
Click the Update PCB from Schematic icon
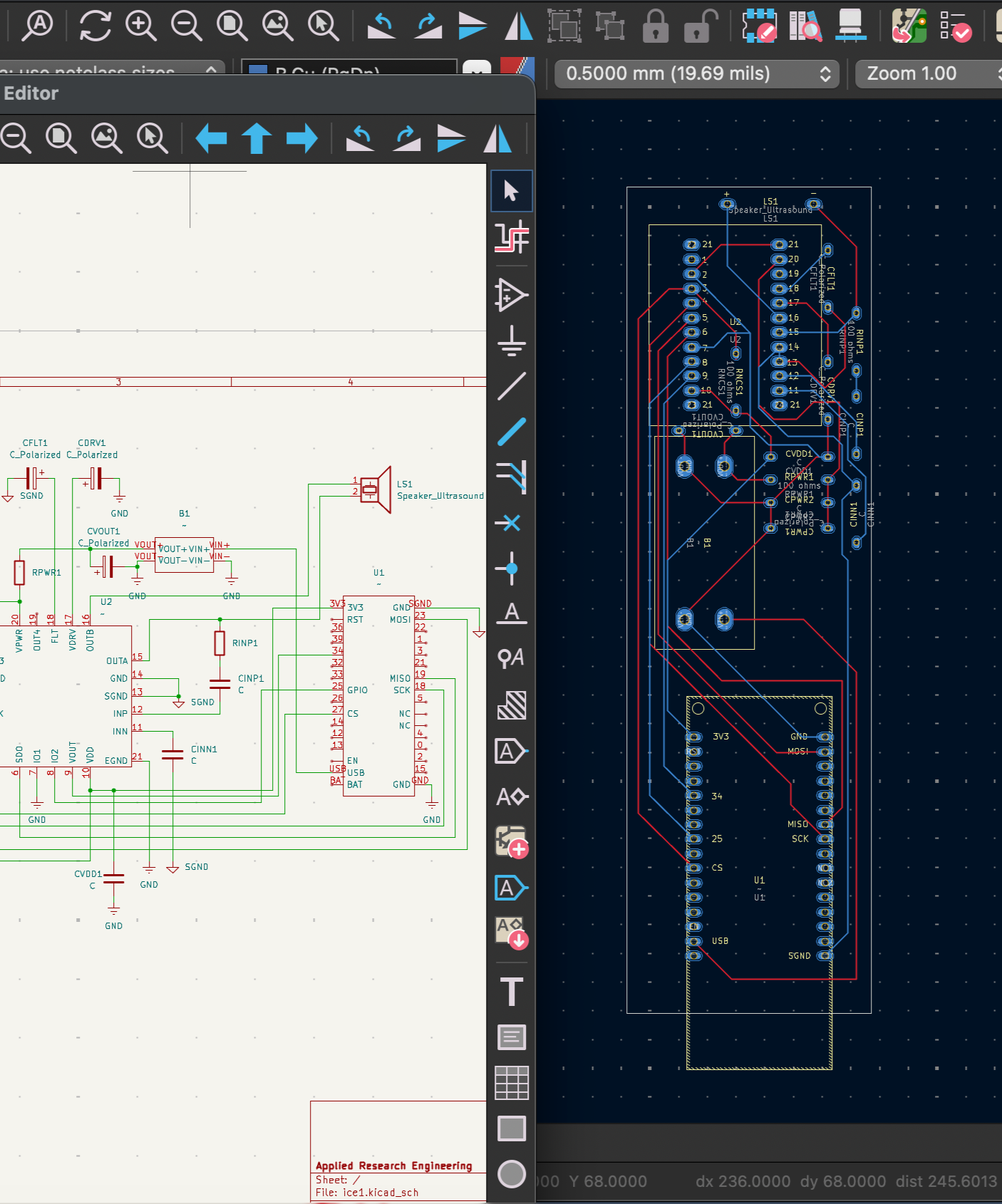(x=909, y=26)
